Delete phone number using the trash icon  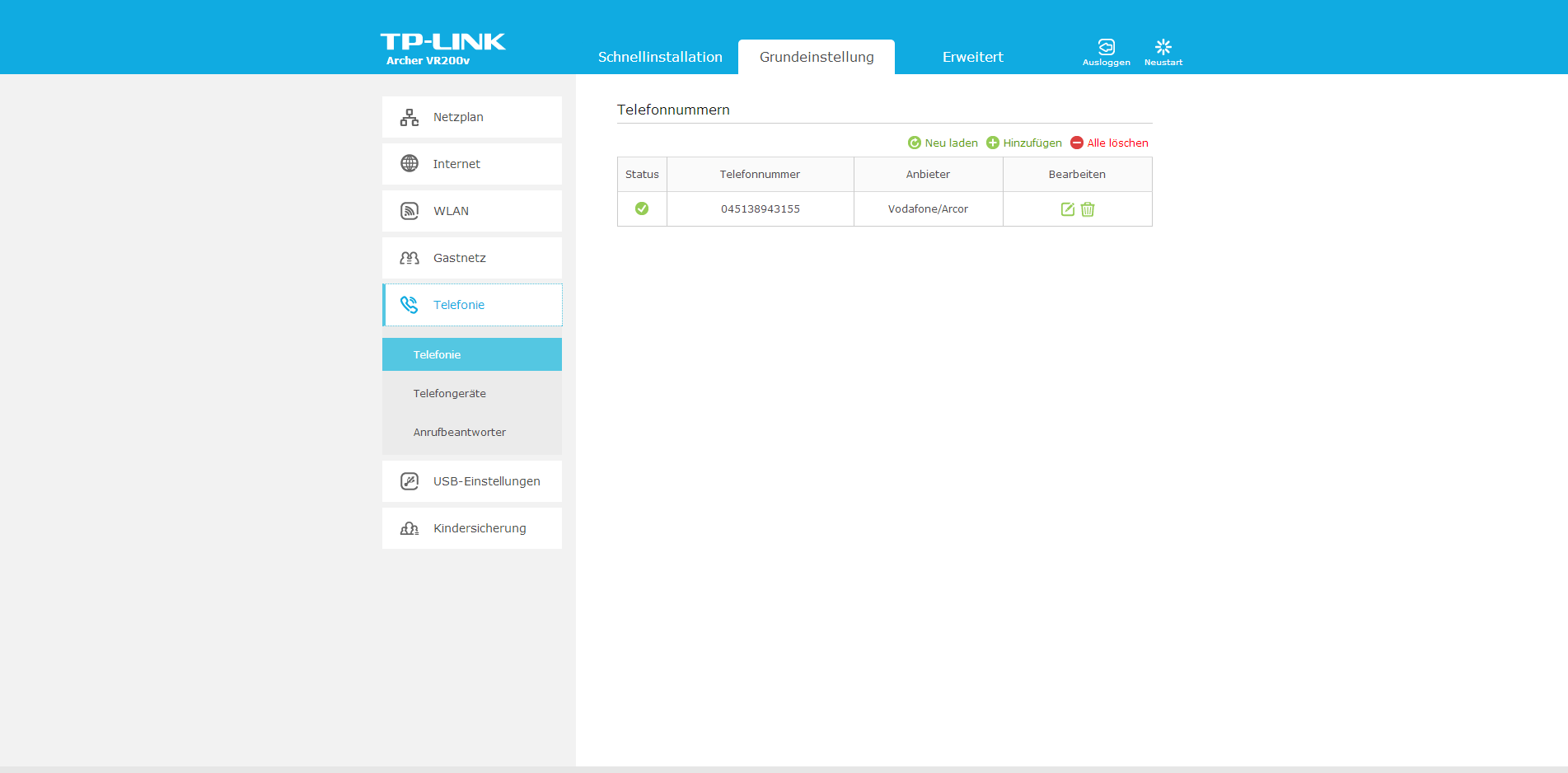[x=1088, y=209]
